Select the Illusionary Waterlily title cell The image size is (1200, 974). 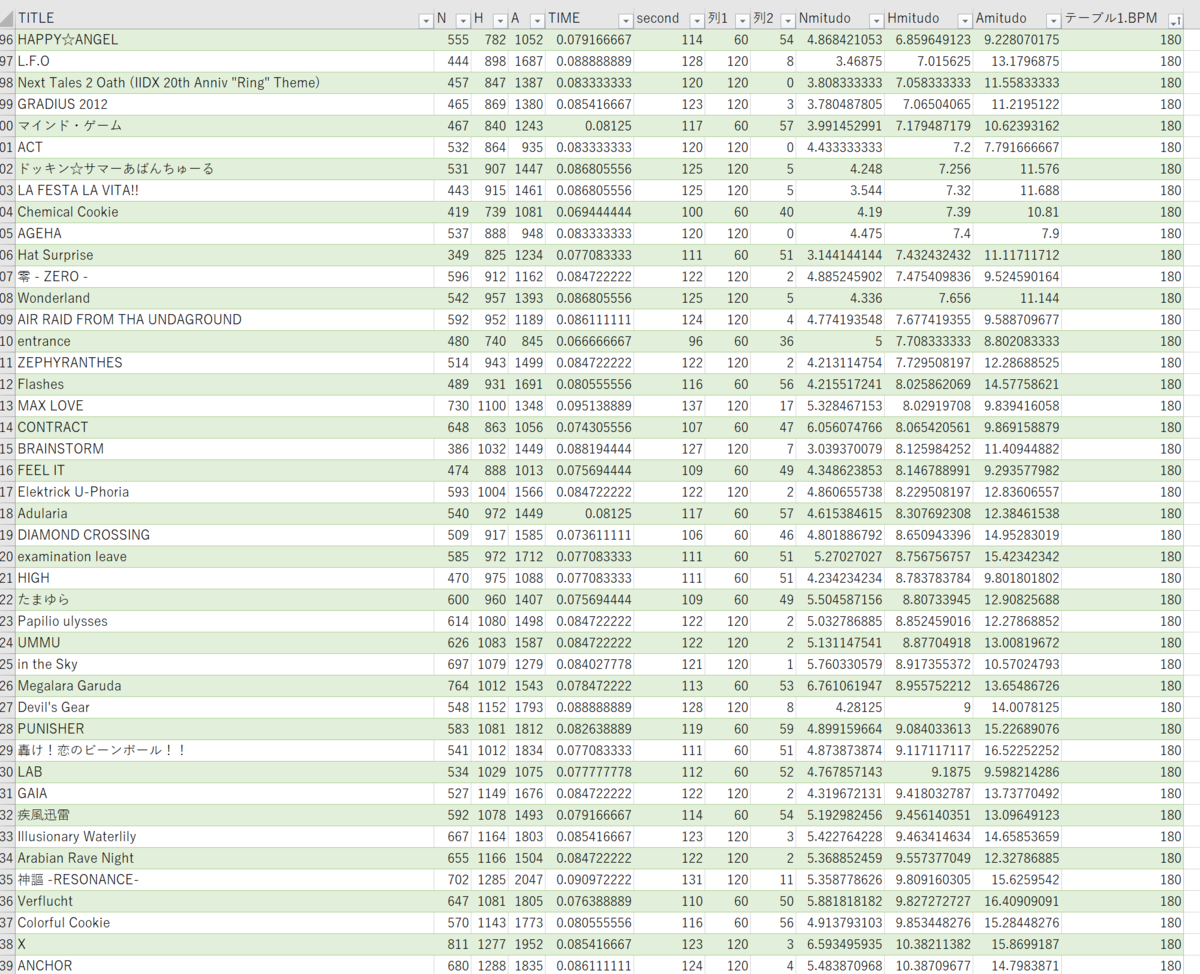click(224, 836)
